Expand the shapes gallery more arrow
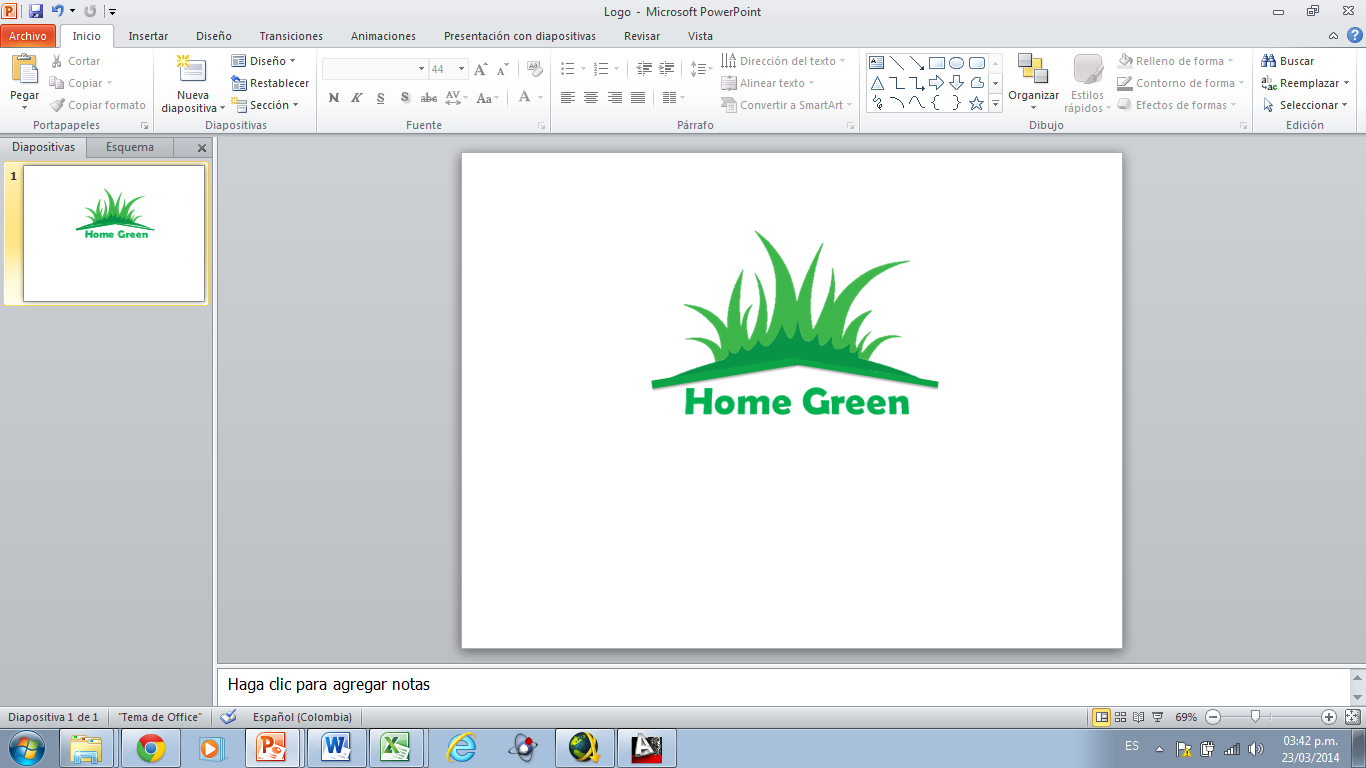This screenshot has height=768, width=1366. (995, 103)
